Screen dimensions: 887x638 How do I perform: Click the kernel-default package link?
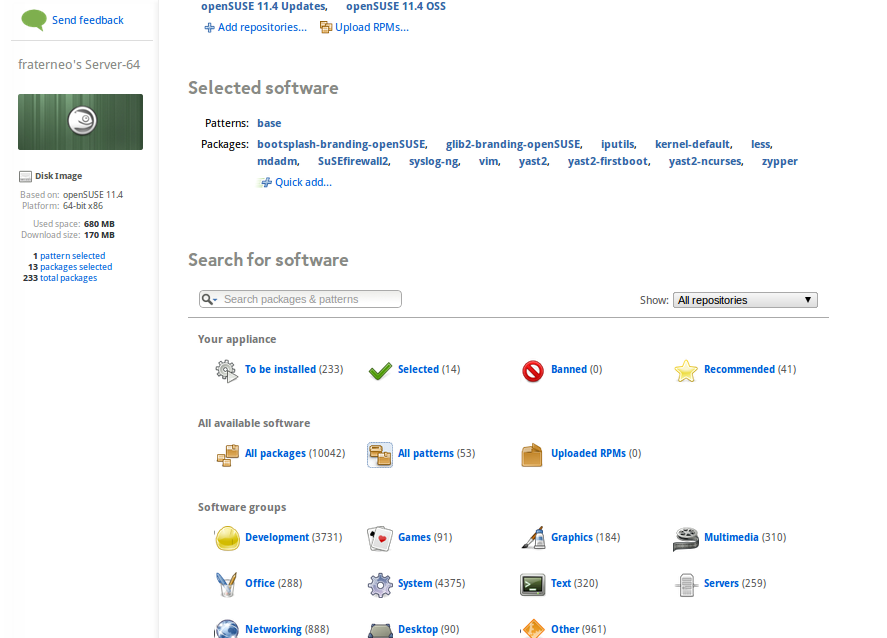click(693, 144)
